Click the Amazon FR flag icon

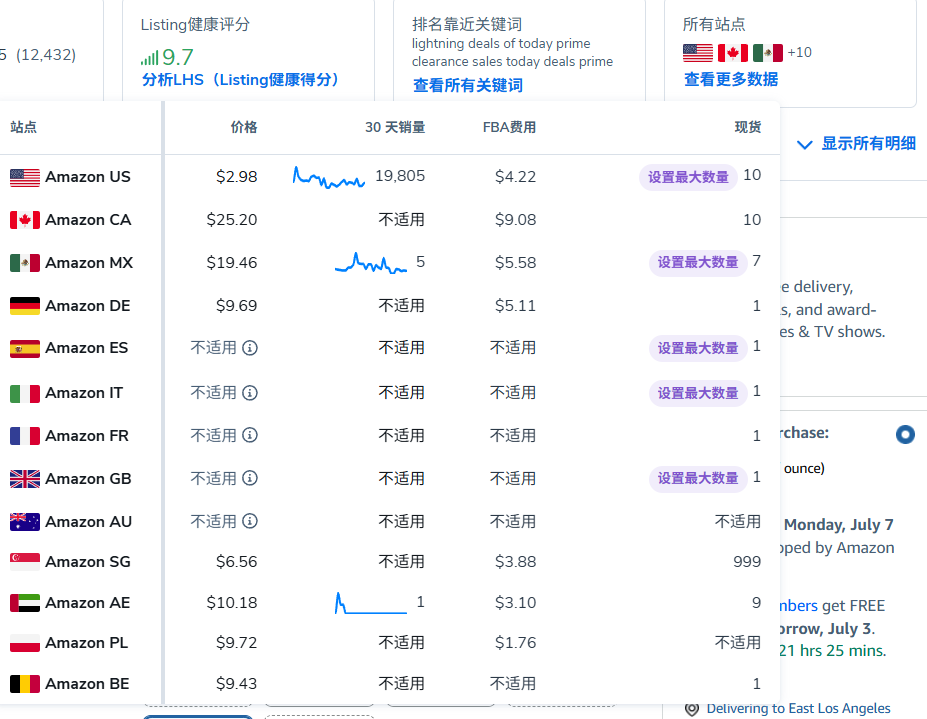click(x=25, y=436)
